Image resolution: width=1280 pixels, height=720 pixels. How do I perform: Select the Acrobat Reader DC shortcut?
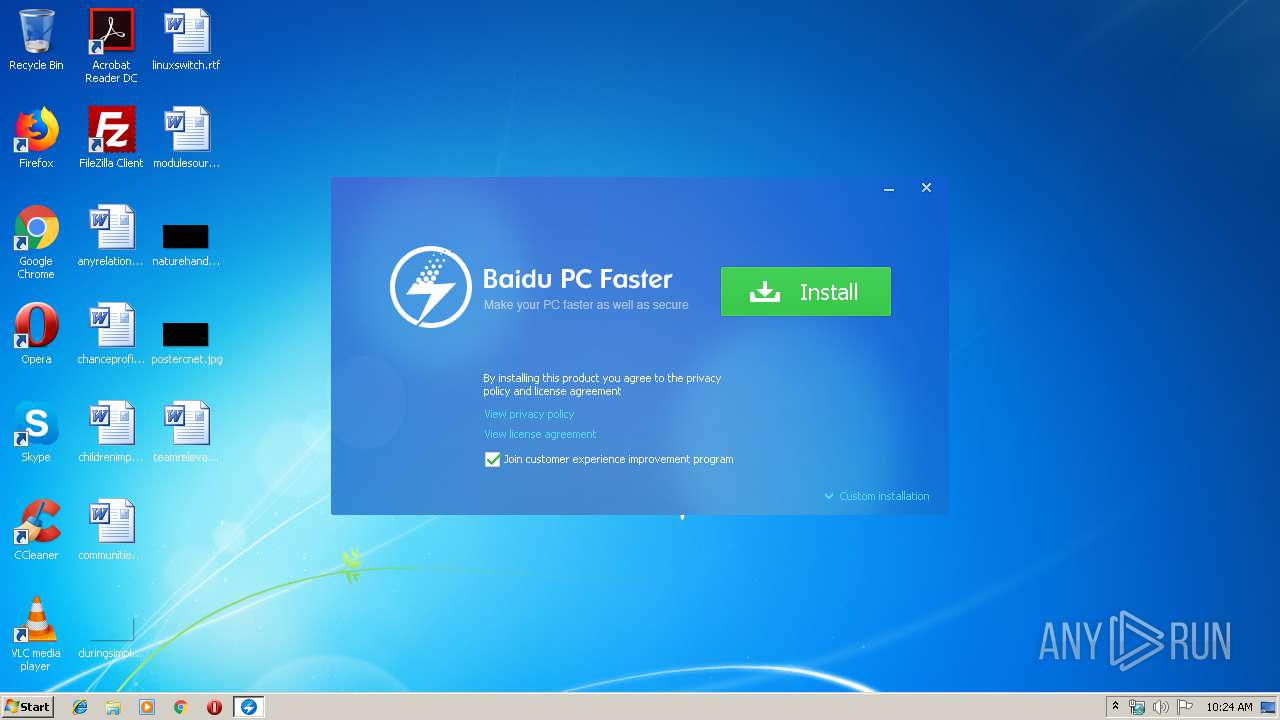tap(111, 46)
